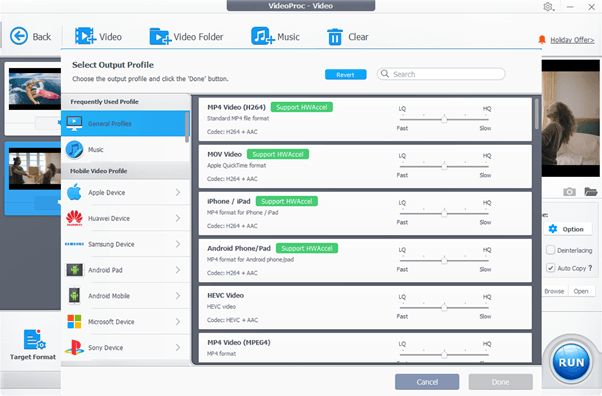Adjust iPhone / iPad quality slider
Viewport: 602px width, 396px height.
pos(444,213)
